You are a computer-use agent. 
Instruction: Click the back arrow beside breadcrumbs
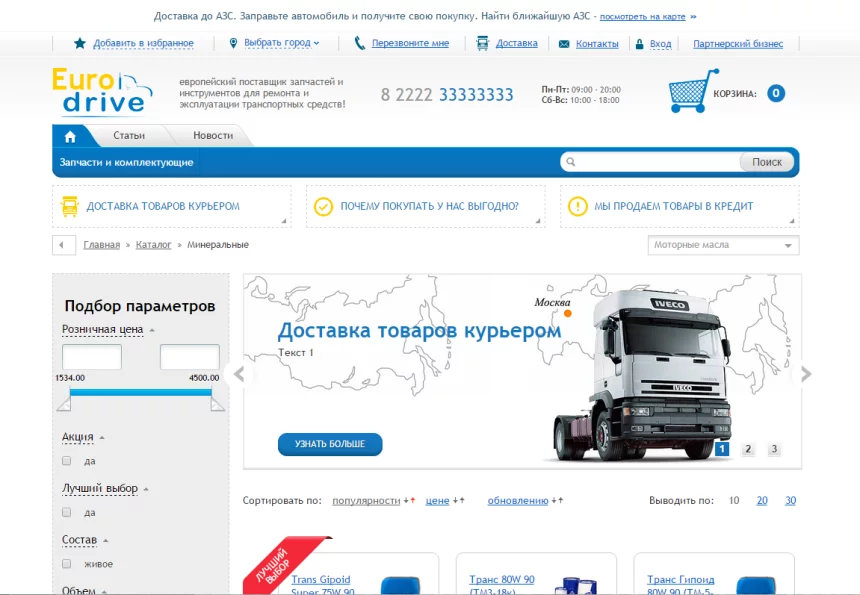pyautogui.click(x=64, y=245)
